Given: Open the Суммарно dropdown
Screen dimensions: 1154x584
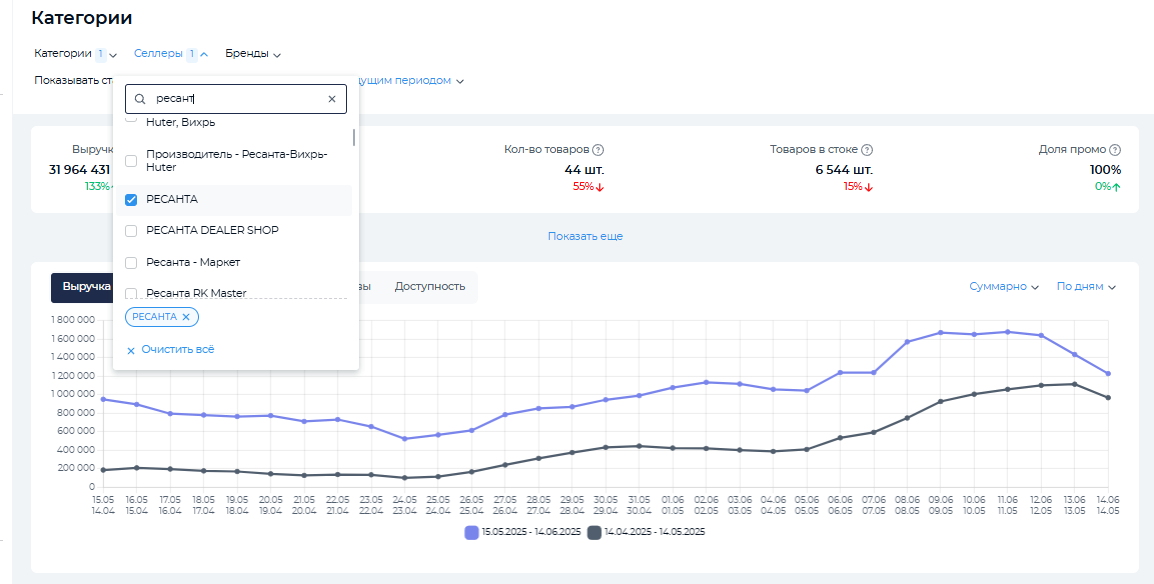Looking at the screenshot, I should [1004, 287].
